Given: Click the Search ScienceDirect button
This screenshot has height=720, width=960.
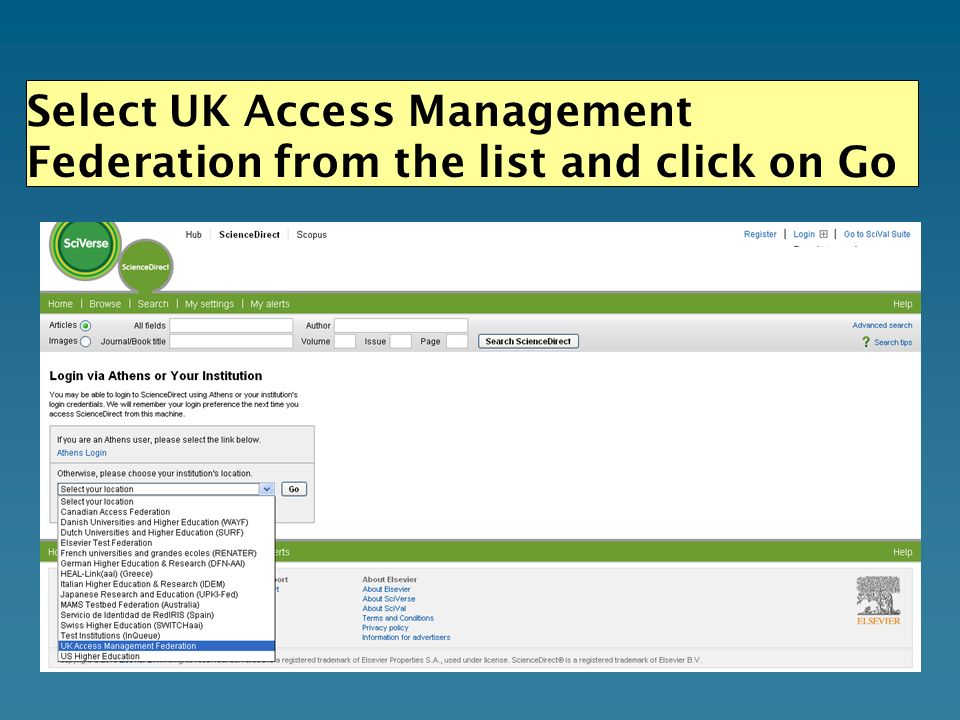Looking at the screenshot, I should pos(528,341).
